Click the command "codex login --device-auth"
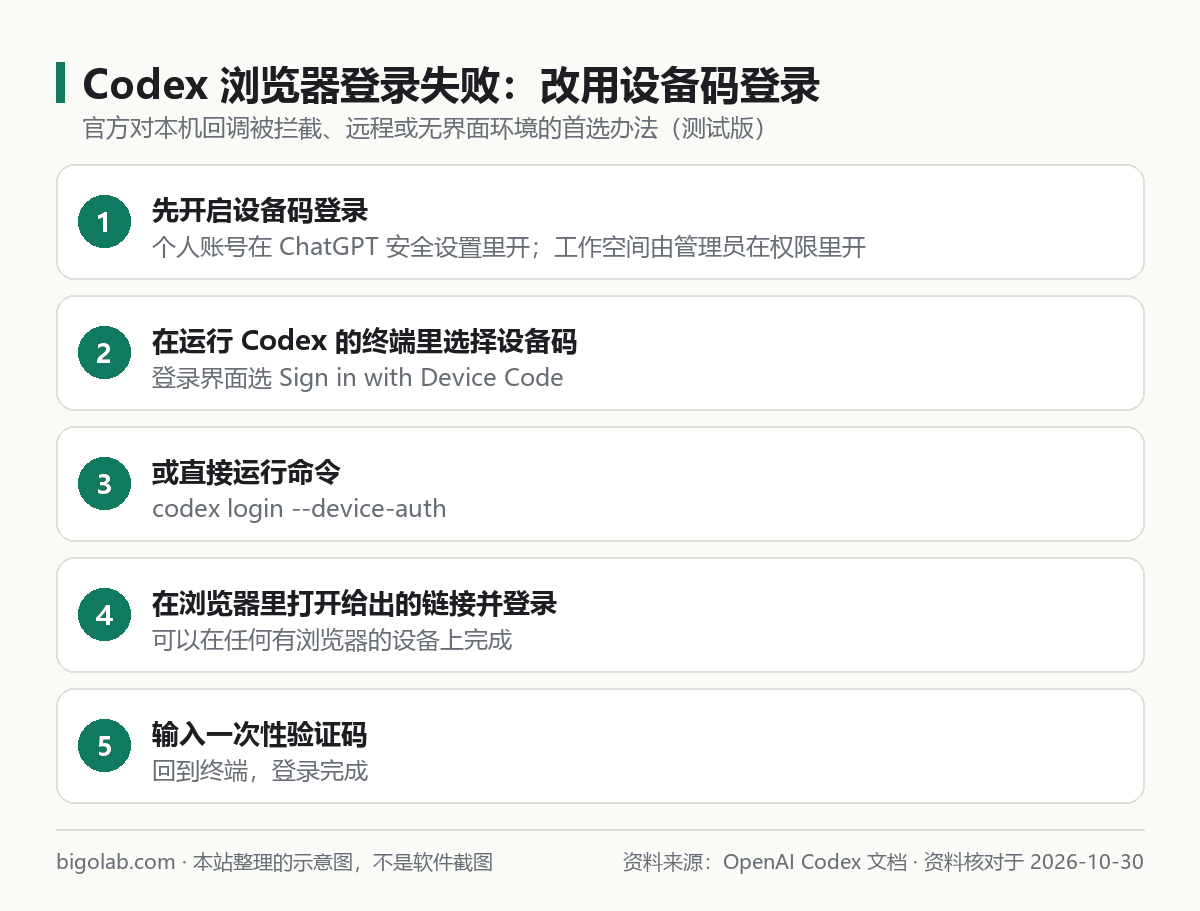 [299, 509]
